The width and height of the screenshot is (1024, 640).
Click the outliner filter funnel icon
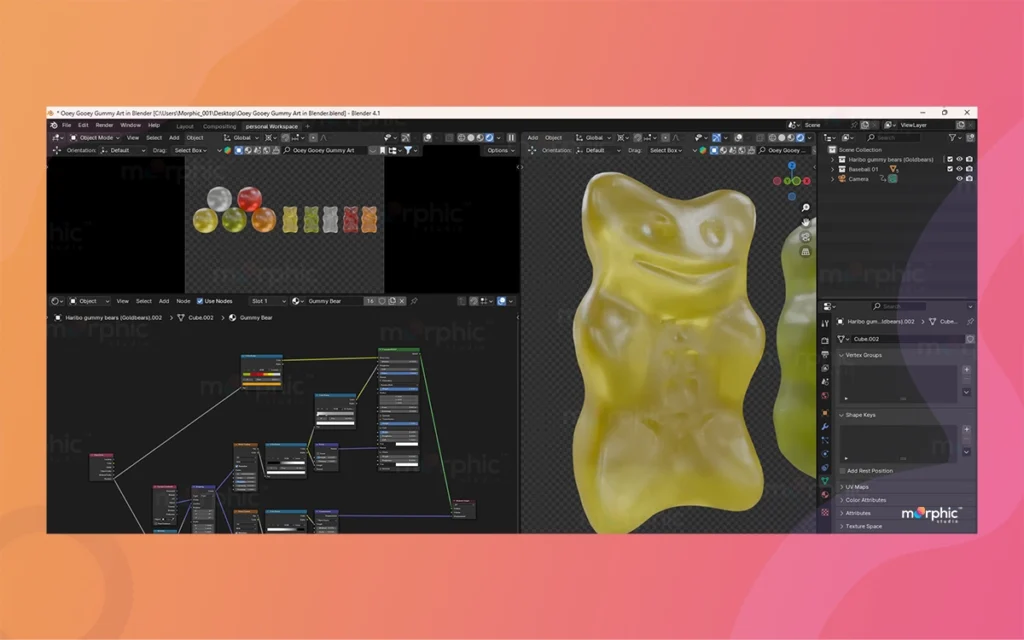[x=953, y=137]
